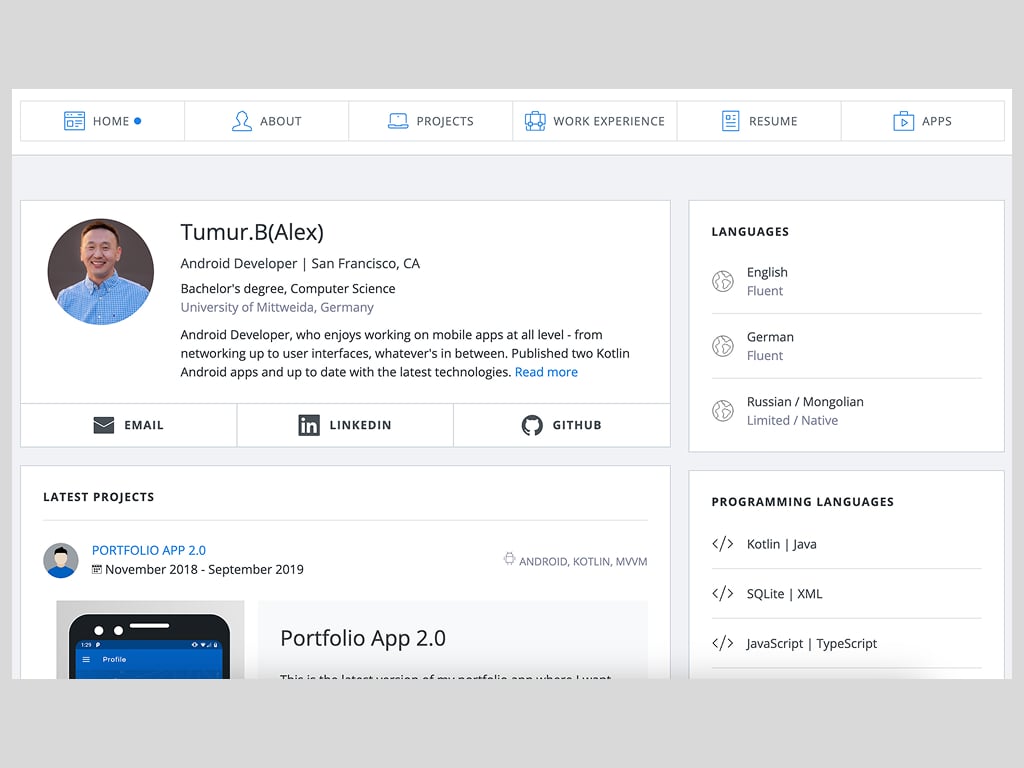Open the About section from the navigation
Image resolution: width=1024 pixels, height=768 pixels.
pyautogui.click(x=266, y=120)
